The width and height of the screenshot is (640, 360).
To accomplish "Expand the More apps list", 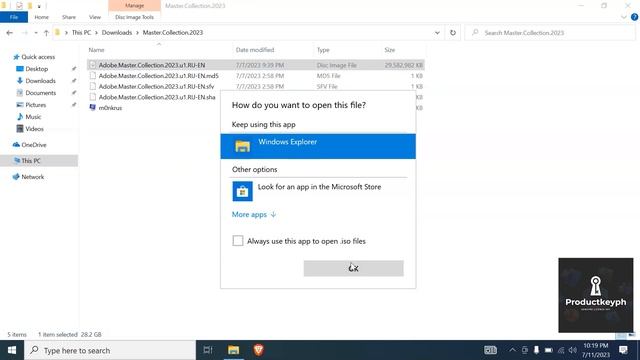I will click(x=254, y=215).
